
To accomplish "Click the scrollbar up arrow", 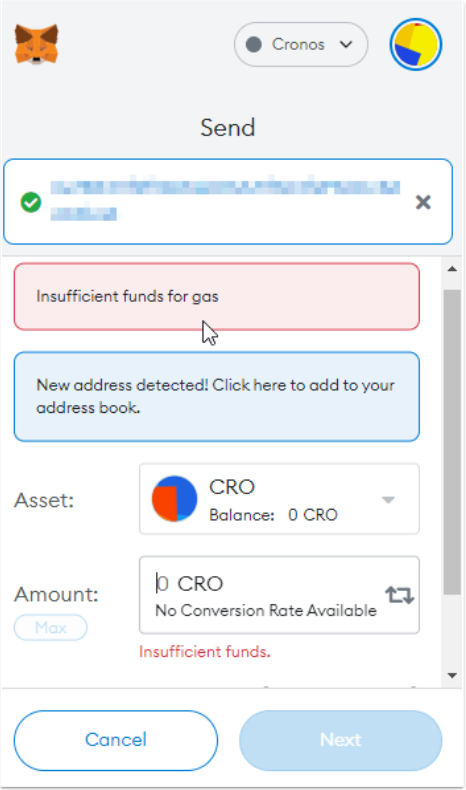I will pos(452,269).
